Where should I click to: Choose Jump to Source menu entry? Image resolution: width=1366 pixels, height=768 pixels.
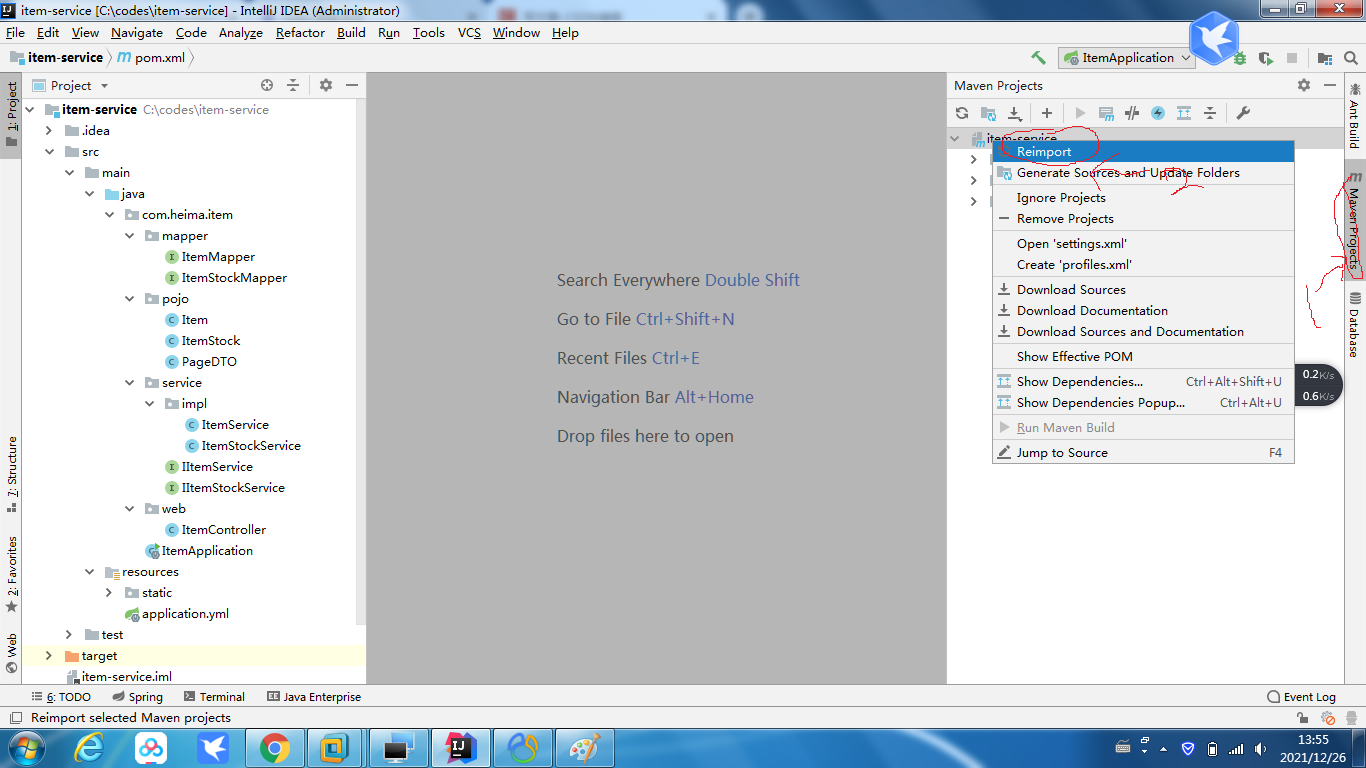1143,453
